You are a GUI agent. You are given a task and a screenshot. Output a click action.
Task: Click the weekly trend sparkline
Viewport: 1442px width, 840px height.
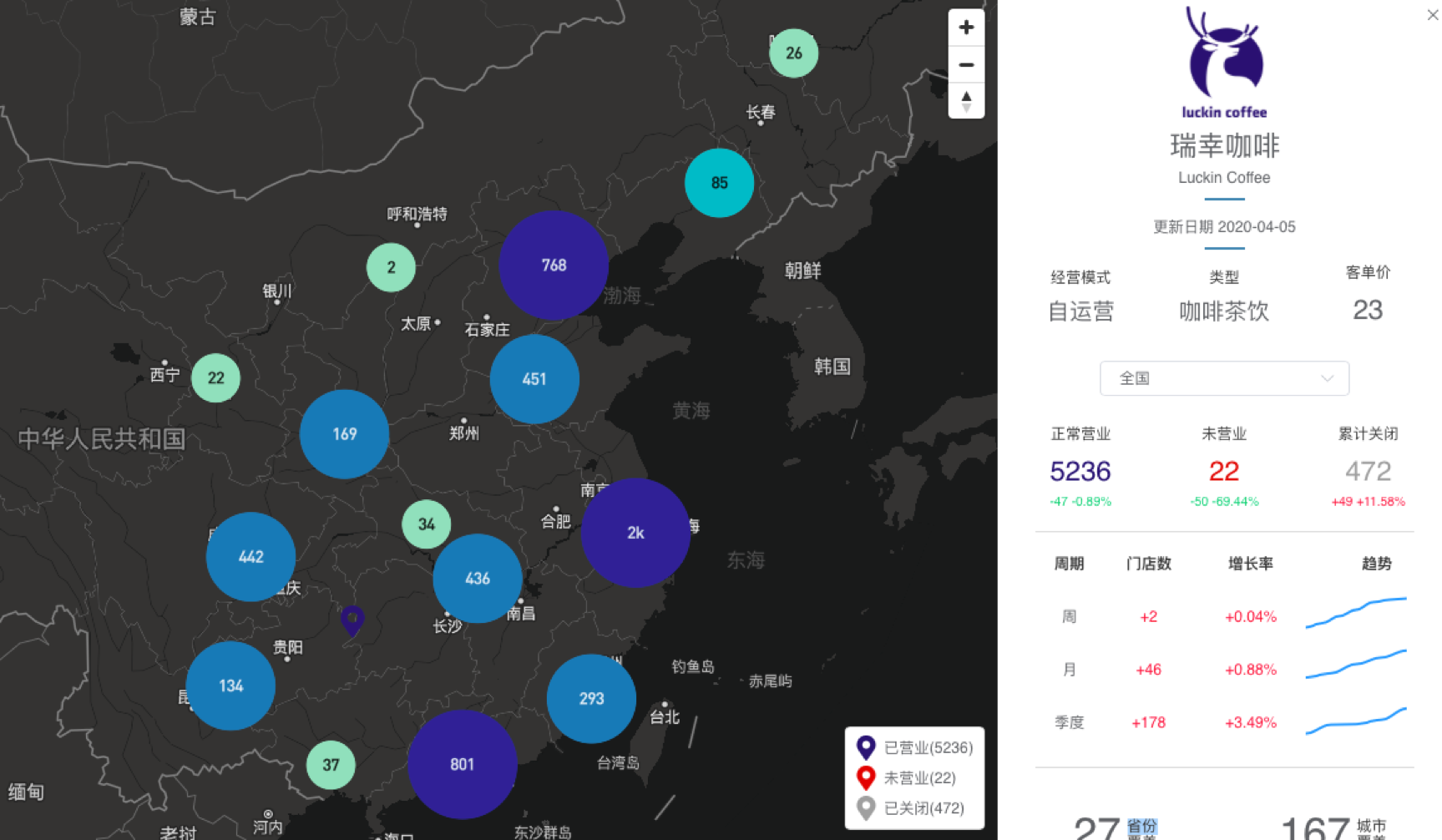[1356, 613]
